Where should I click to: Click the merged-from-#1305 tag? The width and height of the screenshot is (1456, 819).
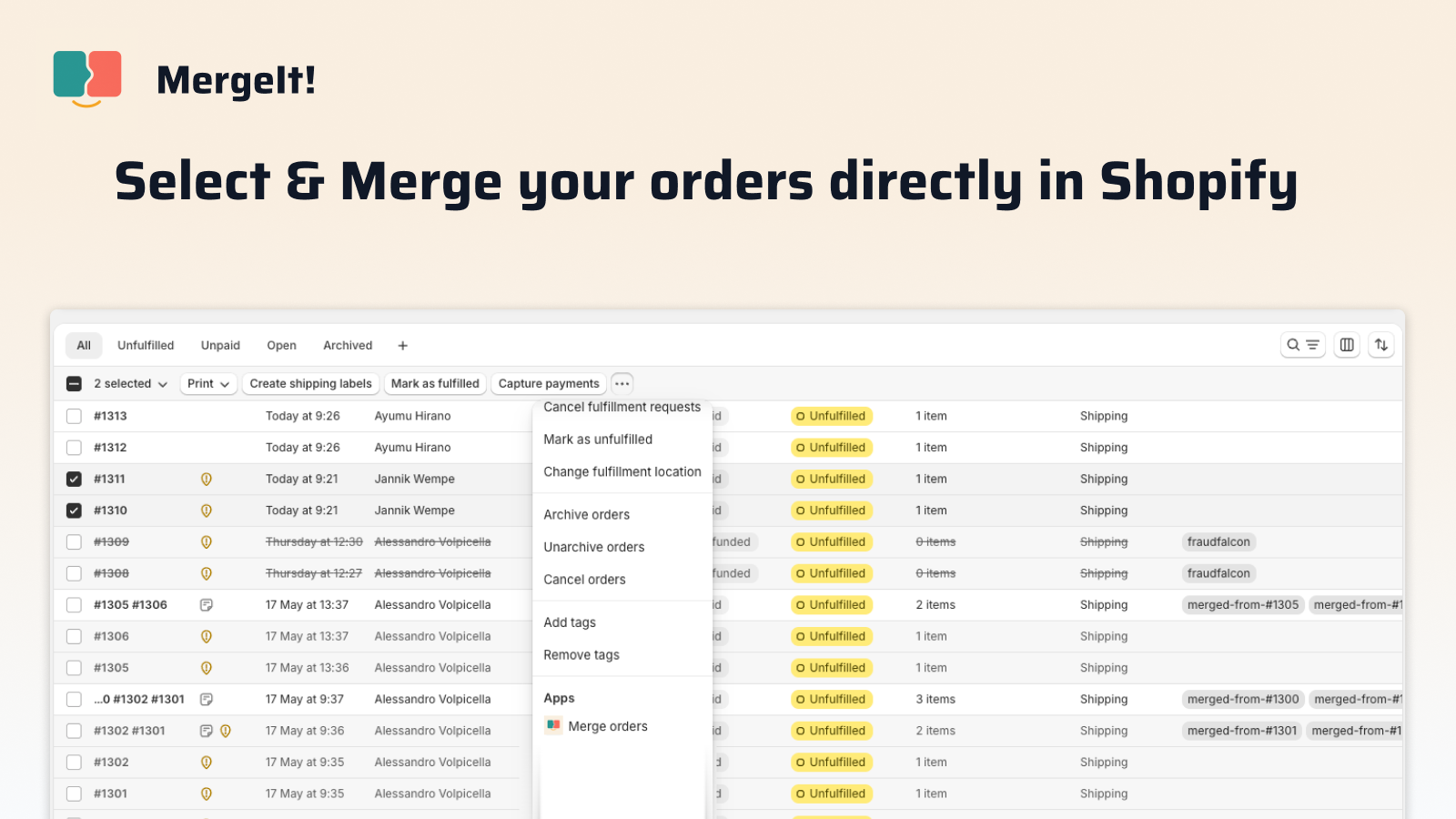pyautogui.click(x=1243, y=605)
